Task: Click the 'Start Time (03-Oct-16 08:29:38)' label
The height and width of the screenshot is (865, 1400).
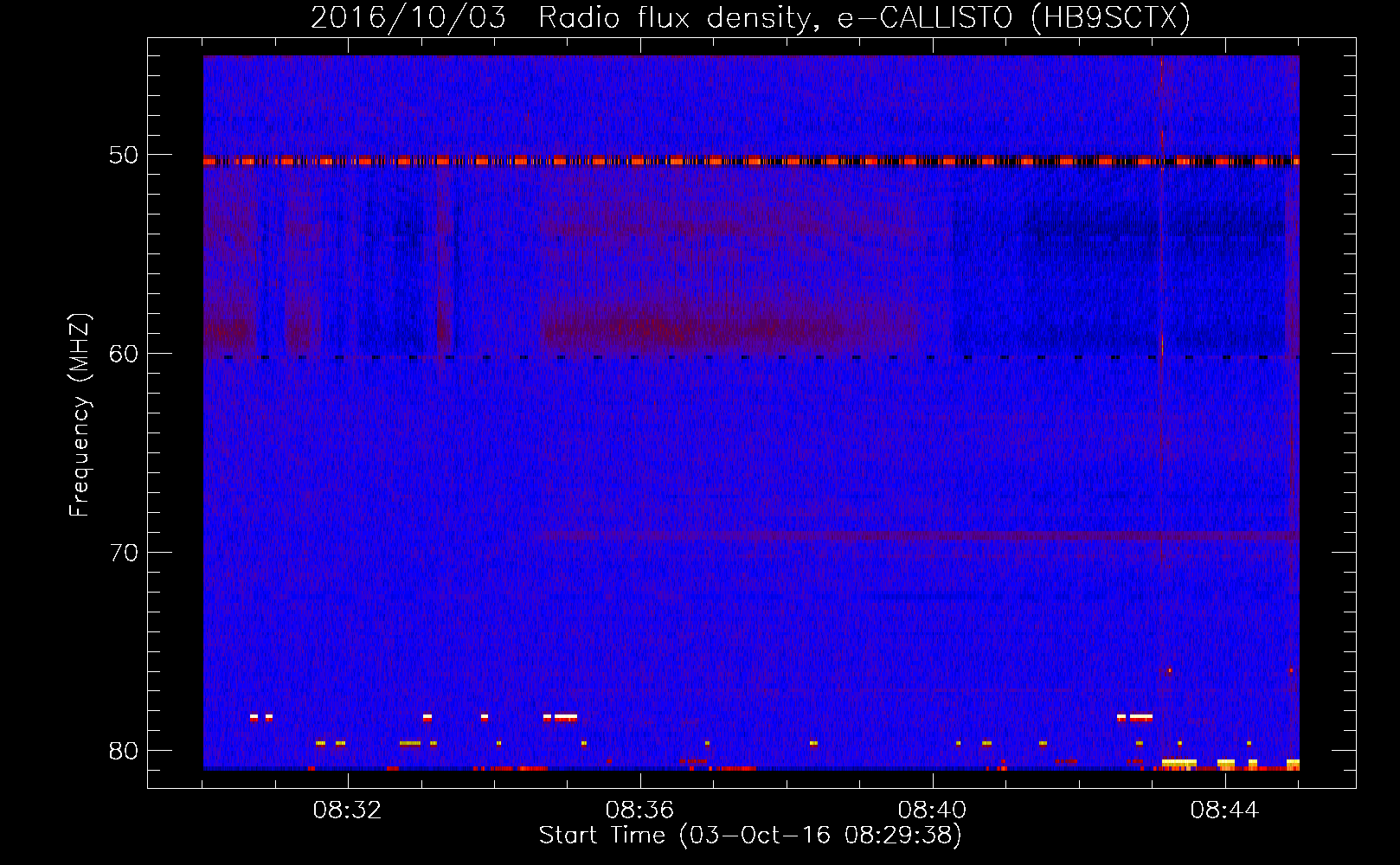Action: [750, 836]
